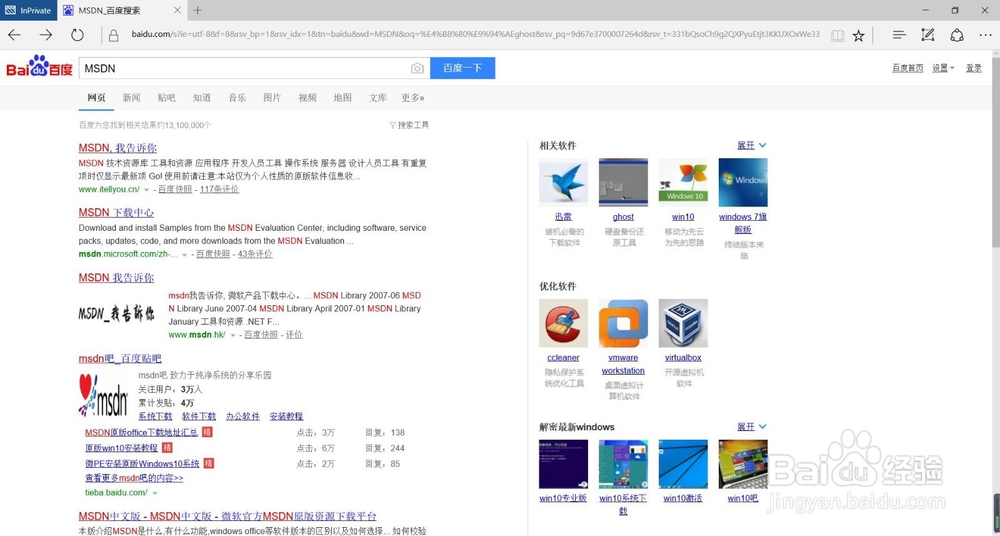The image size is (1000, 536).
Task: Open MSDN原版office下载地址汇总 thread
Action: point(142,433)
